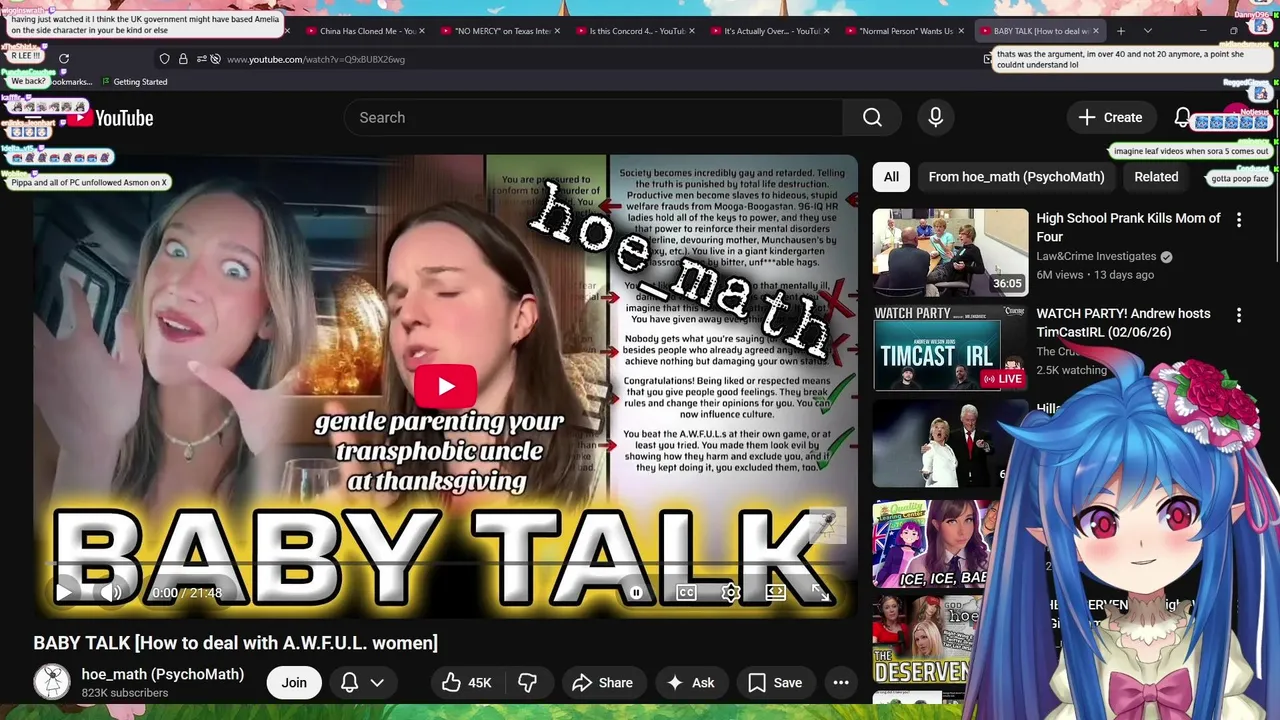
Task: Toggle the autoplay switch in the player
Action: tap(636, 592)
